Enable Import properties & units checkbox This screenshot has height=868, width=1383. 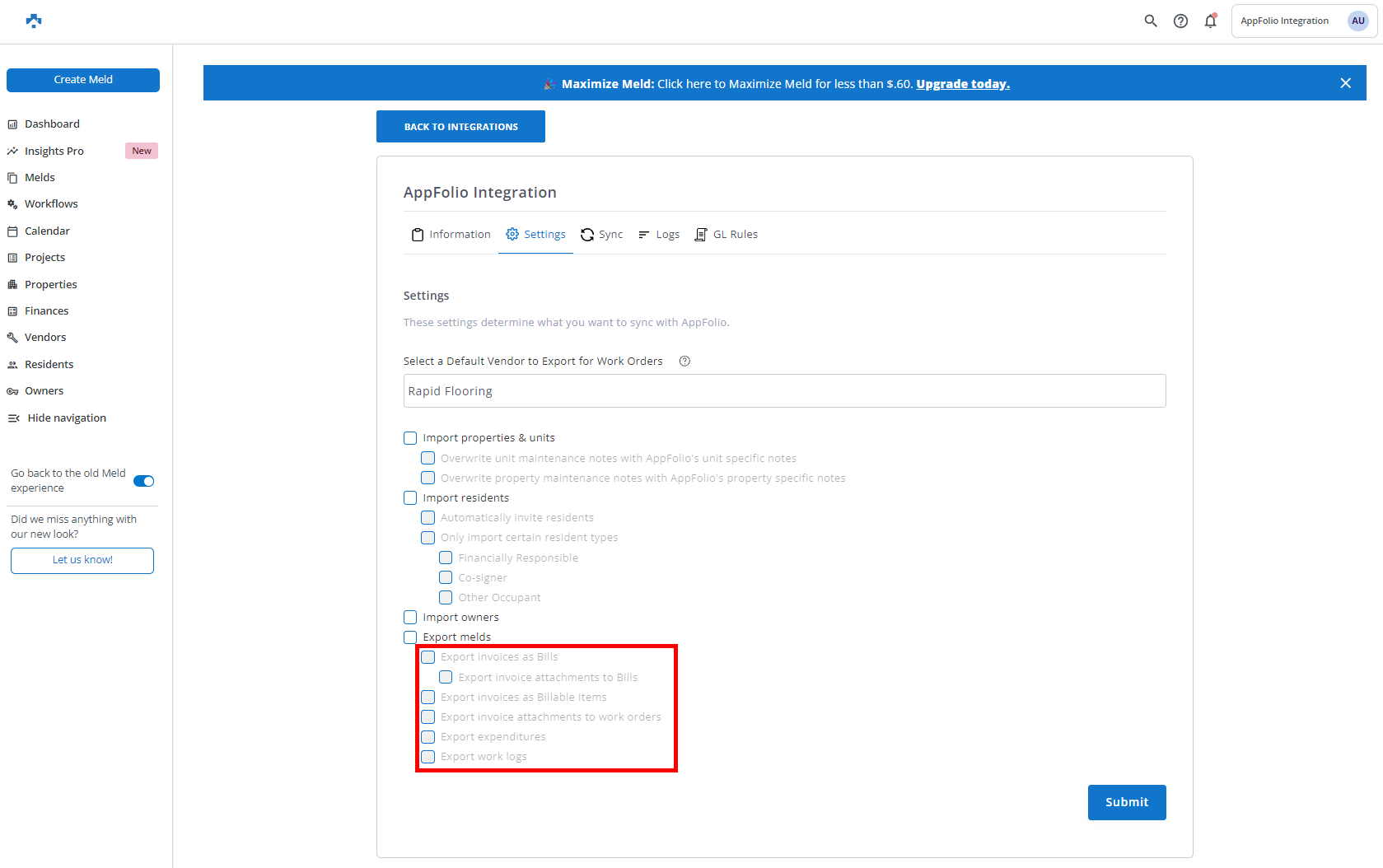click(410, 438)
